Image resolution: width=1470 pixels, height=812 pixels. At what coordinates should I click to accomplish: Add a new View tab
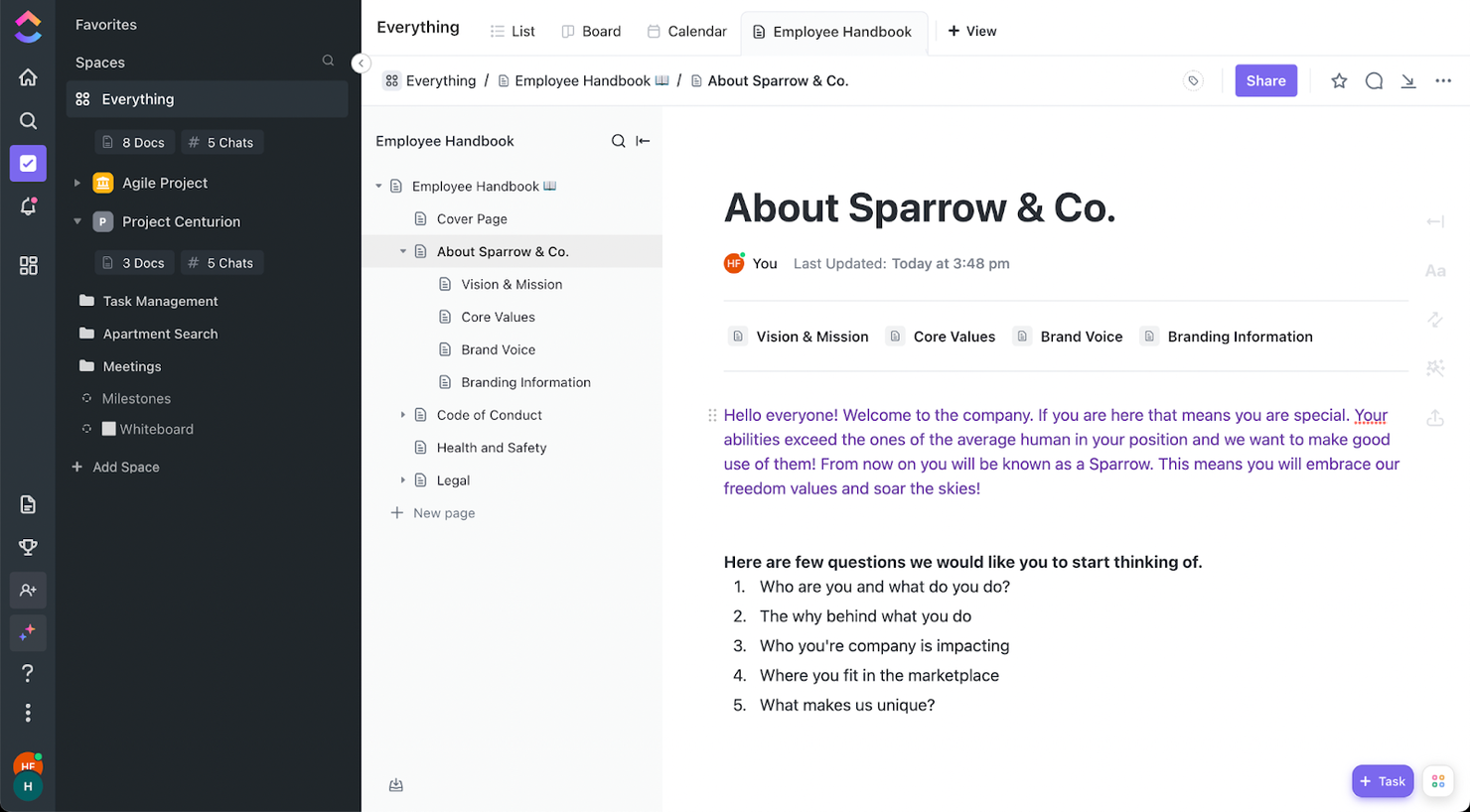coord(971,31)
